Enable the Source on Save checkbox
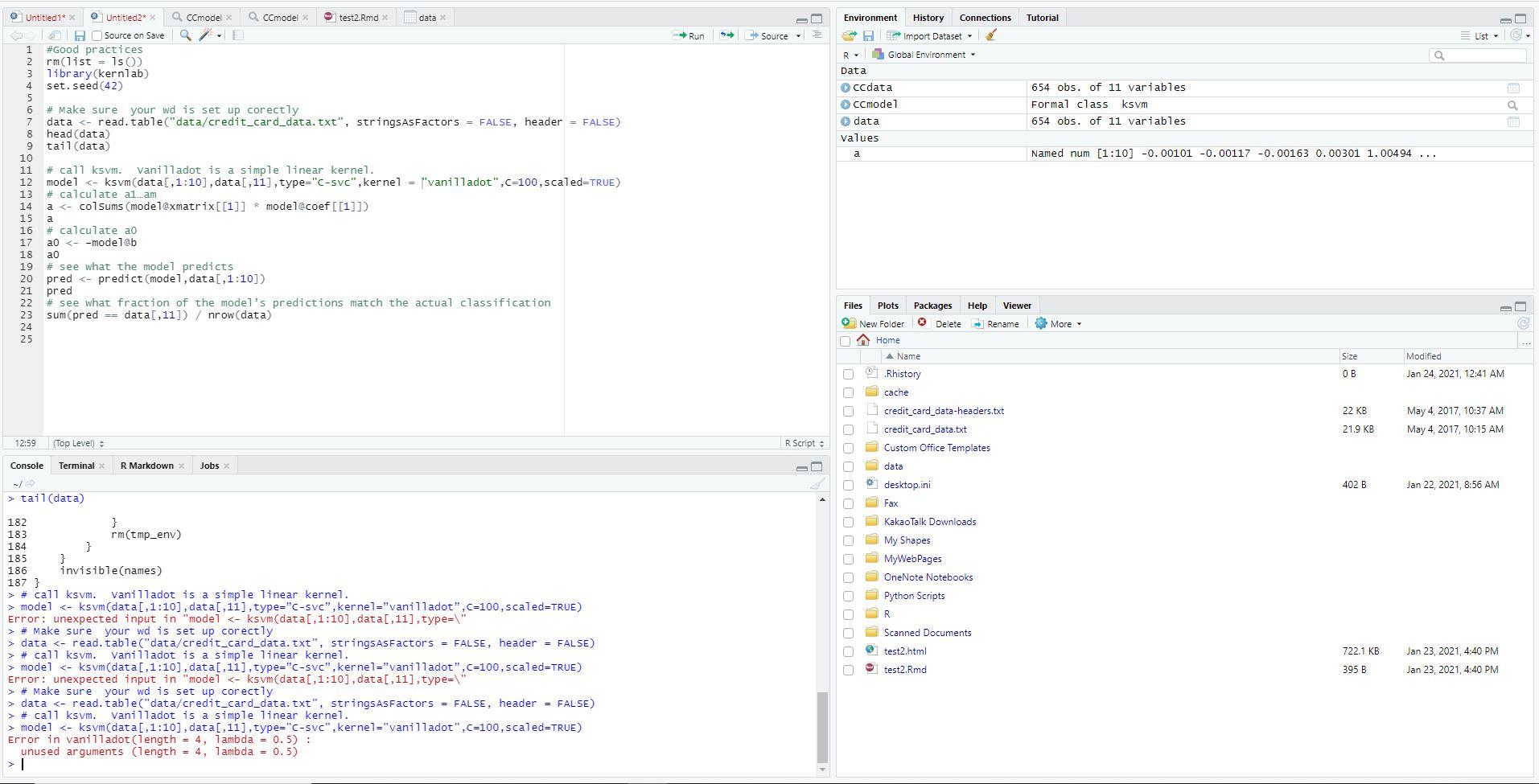This screenshot has width=1539, height=784. pos(97,35)
